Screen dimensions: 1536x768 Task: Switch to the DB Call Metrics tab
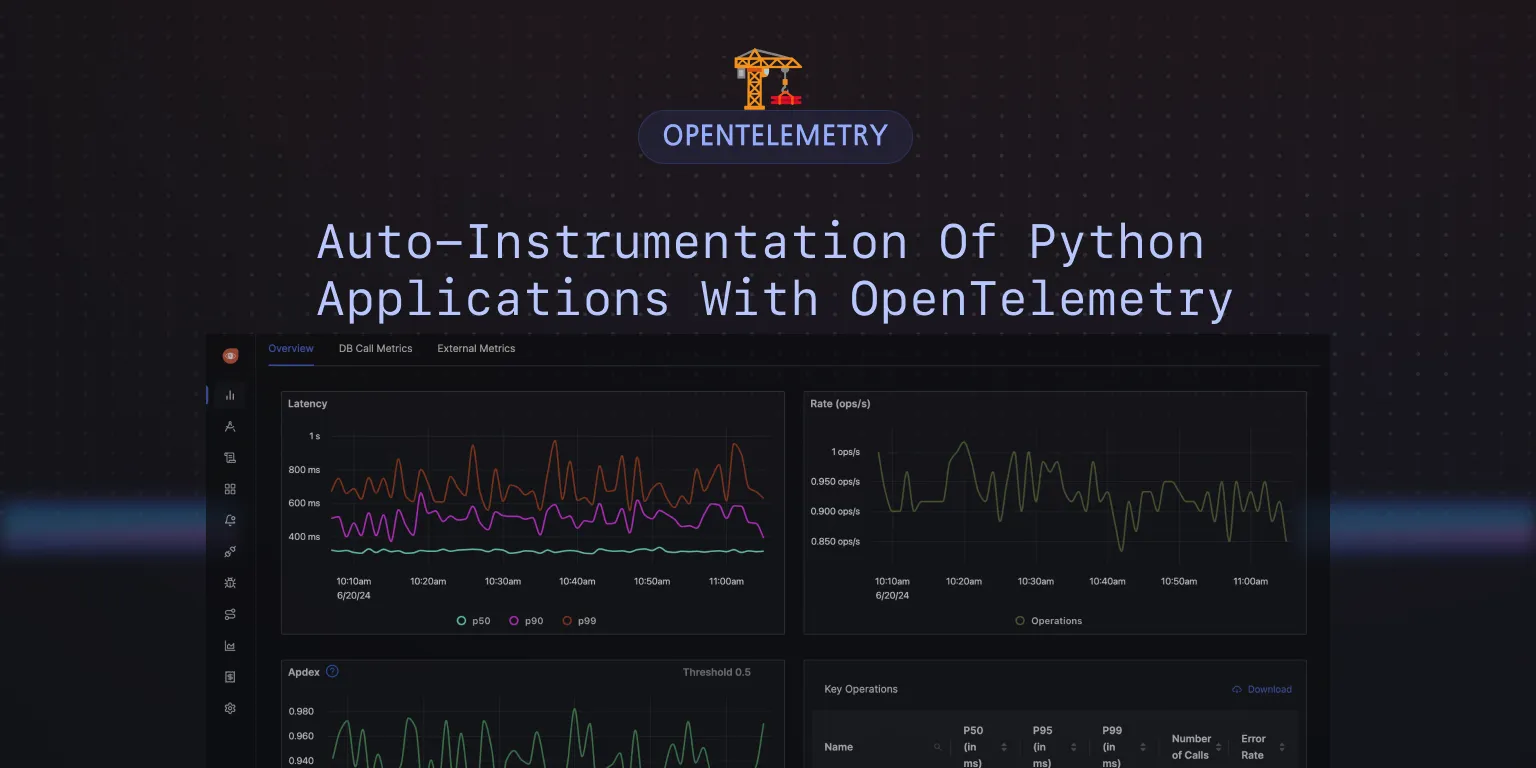coord(376,348)
